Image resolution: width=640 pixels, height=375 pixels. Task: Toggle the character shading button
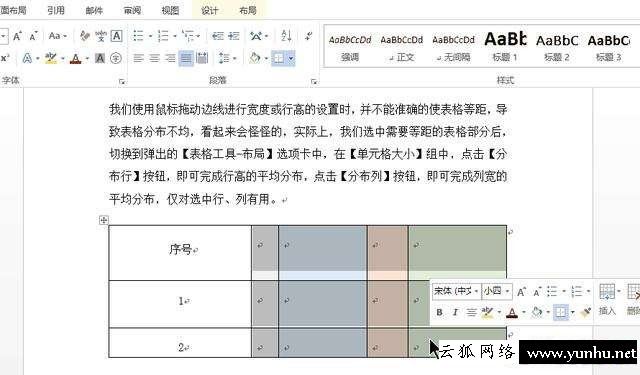point(100,58)
